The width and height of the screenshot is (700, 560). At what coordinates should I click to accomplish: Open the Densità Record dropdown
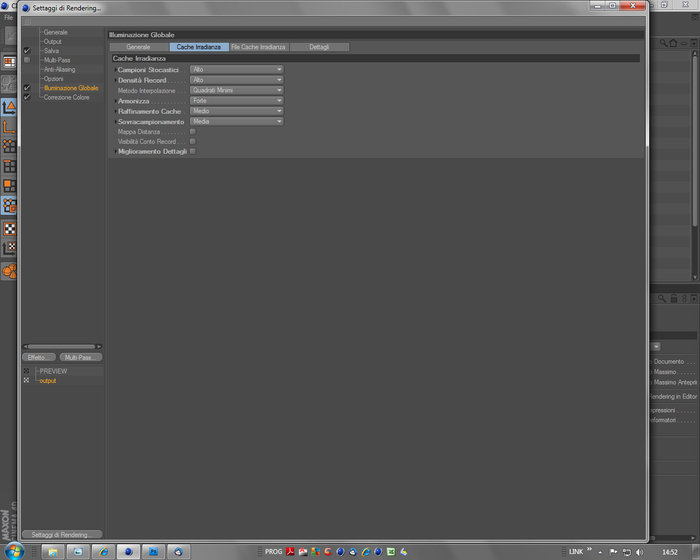click(x=237, y=79)
